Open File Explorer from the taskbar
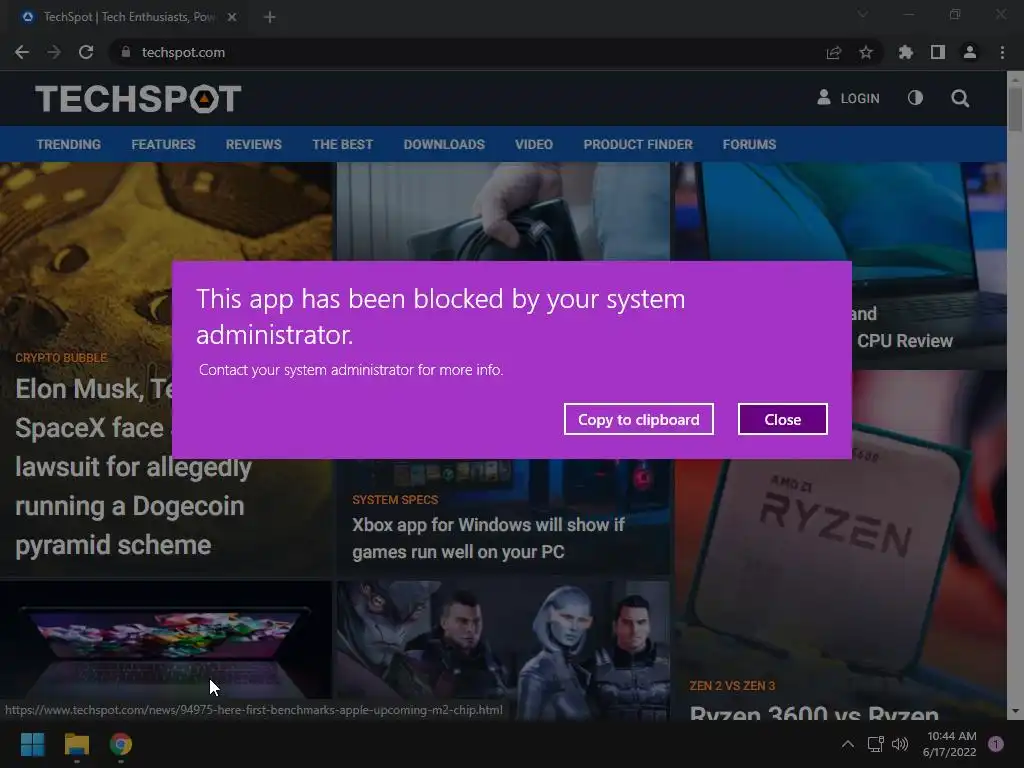The height and width of the screenshot is (768, 1024). [76, 744]
